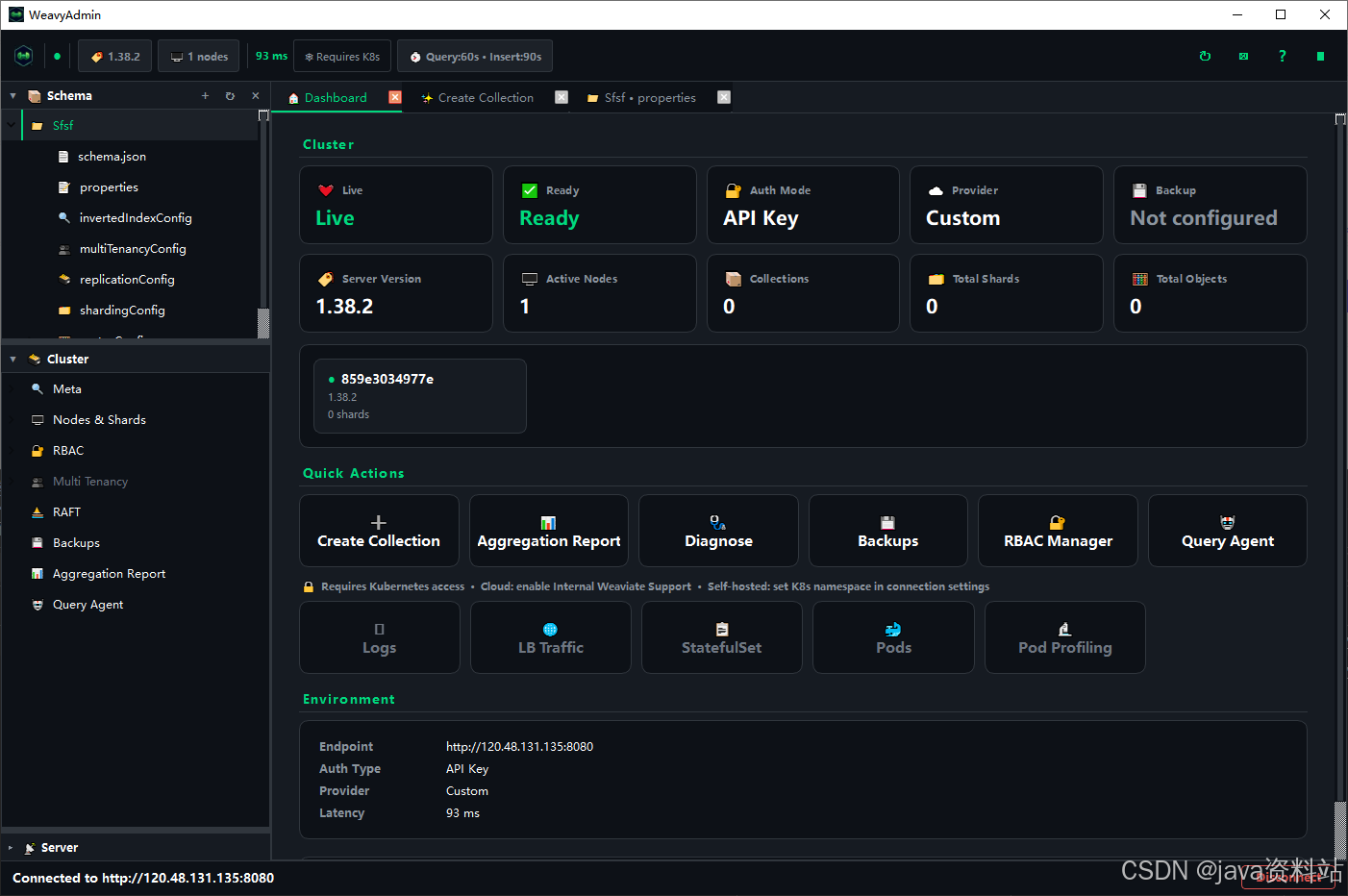Run the Diagnose quick action
Image resolution: width=1348 pixels, height=896 pixels.
[718, 531]
